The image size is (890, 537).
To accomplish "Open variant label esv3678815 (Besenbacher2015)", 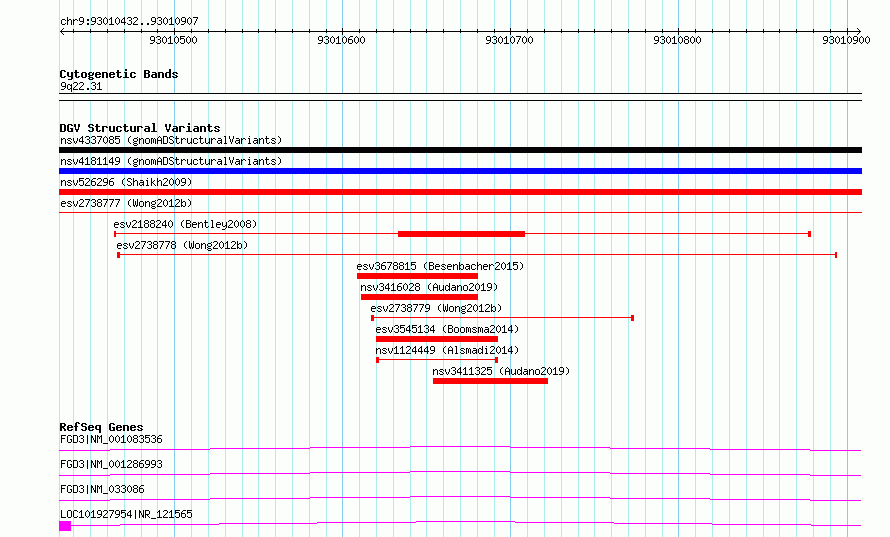I will (x=440, y=266).
